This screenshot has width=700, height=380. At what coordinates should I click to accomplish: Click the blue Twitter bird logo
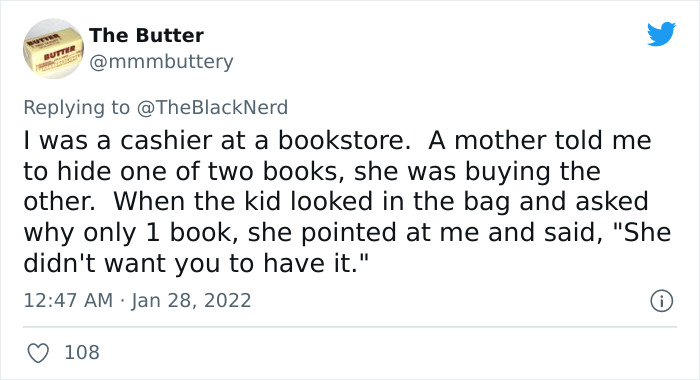tap(661, 34)
